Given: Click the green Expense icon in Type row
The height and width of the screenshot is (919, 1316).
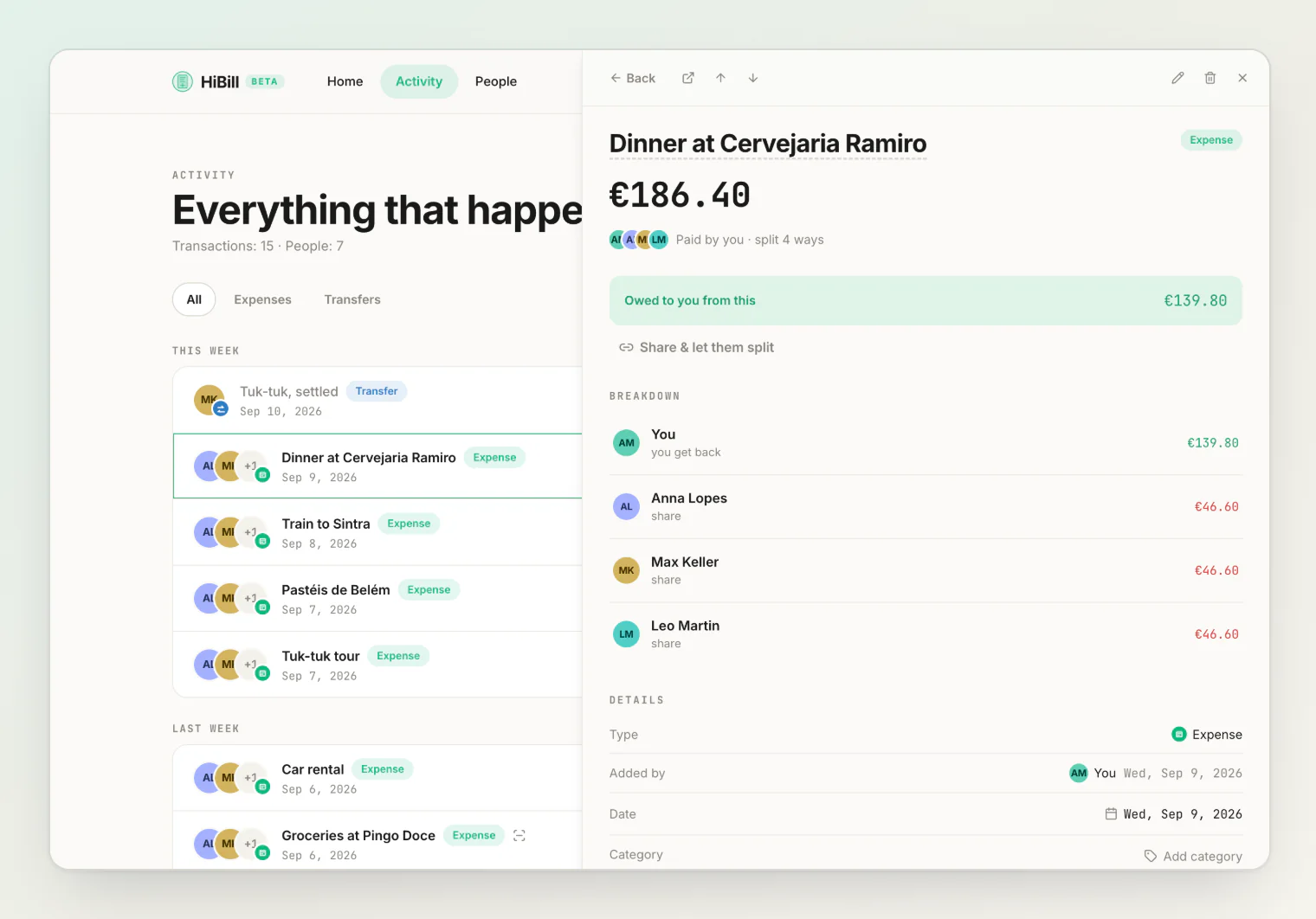Looking at the screenshot, I should (1178, 735).
